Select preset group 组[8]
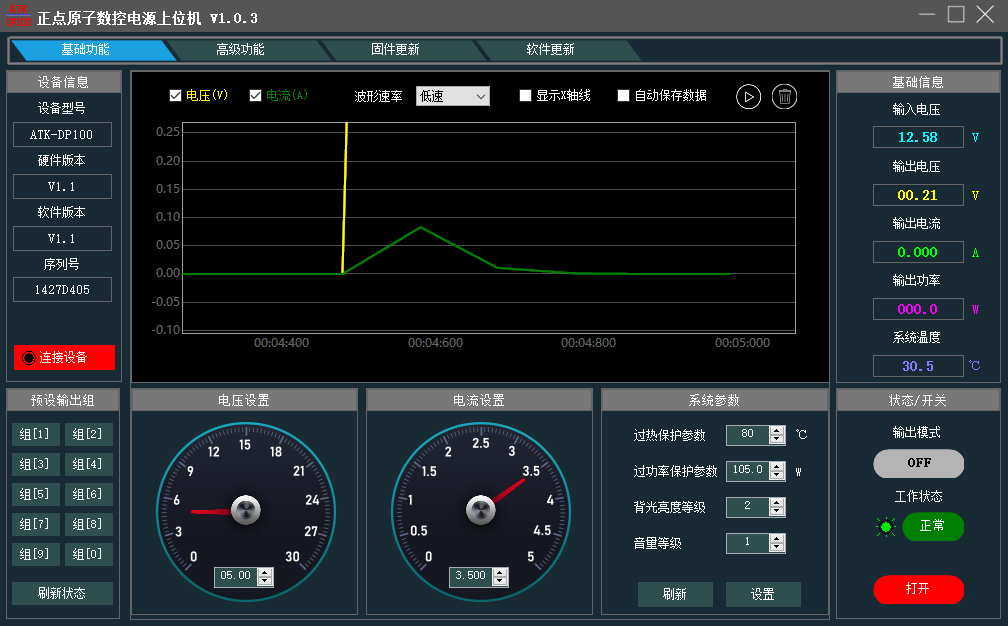The image size is (1008, 626). pyautogui.click(x=89, y=524)
